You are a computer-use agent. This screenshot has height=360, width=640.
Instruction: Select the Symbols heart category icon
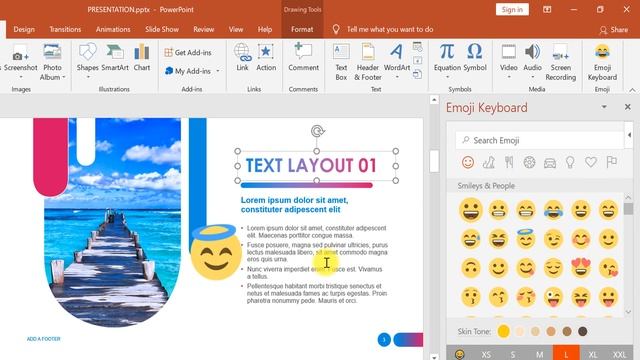(x=591, y=162)
